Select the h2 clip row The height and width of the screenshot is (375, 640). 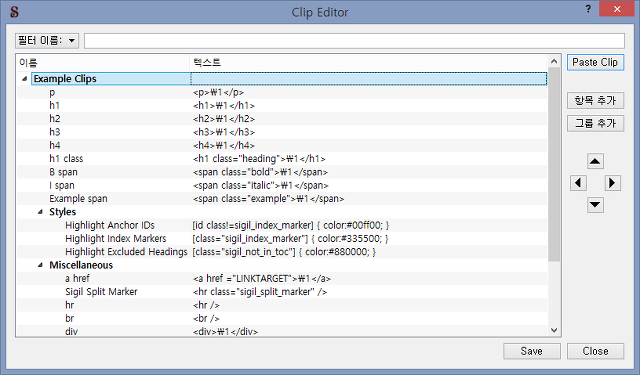(282, 119)
